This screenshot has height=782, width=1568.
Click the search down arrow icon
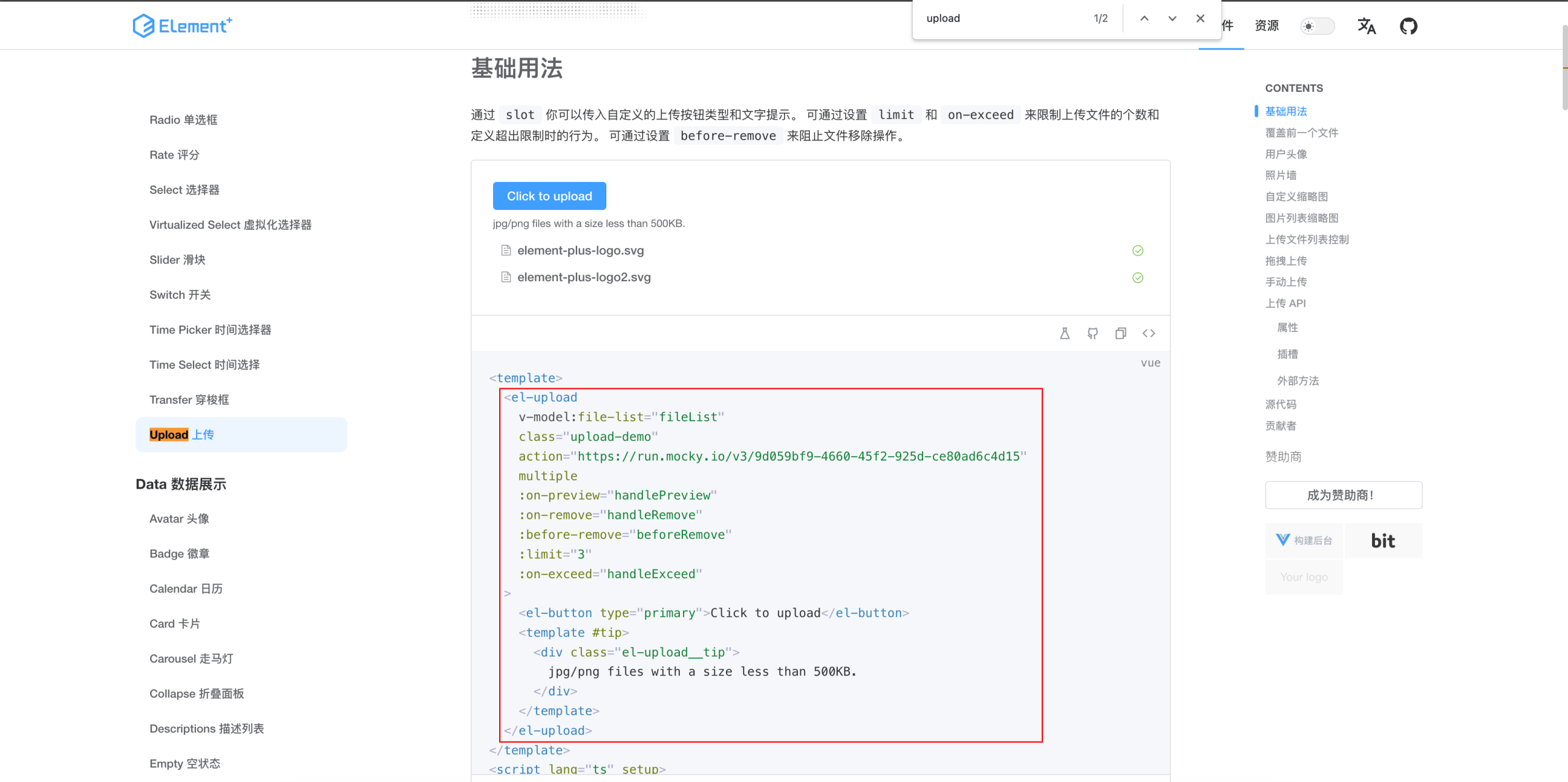coord(1172,18)
